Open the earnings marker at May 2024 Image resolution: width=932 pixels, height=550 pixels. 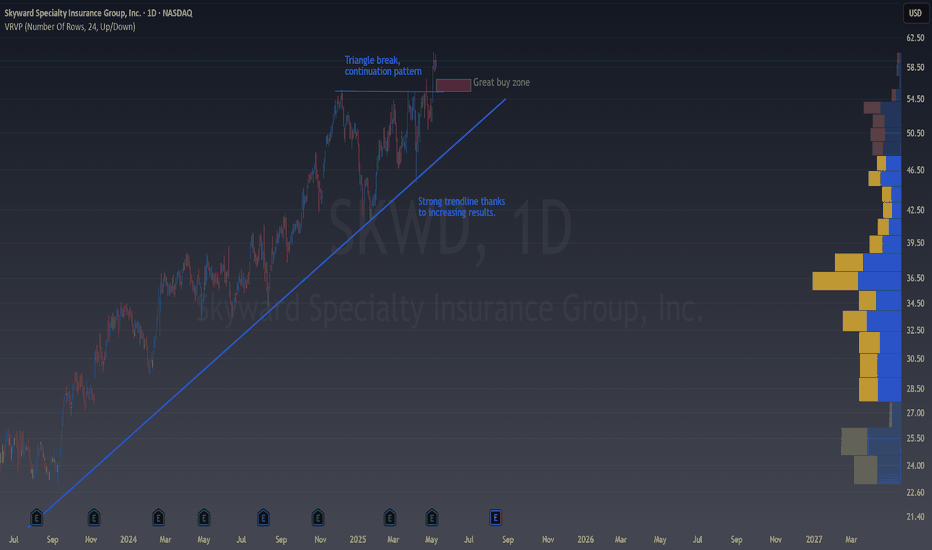tap(204, 517)
